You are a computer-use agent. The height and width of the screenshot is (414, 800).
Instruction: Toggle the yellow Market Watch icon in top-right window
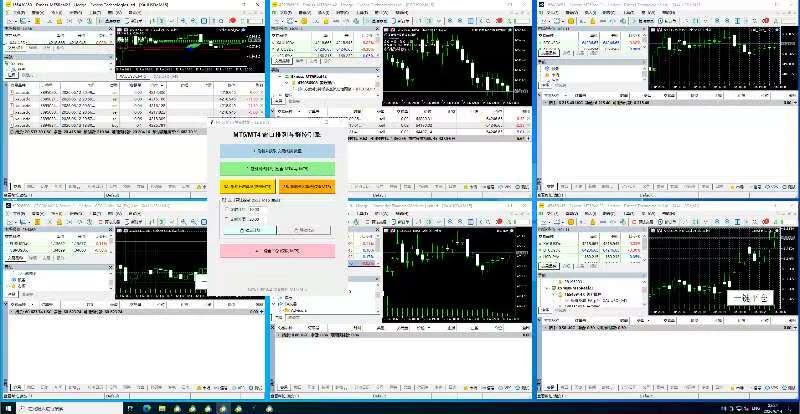pos(571,21)
